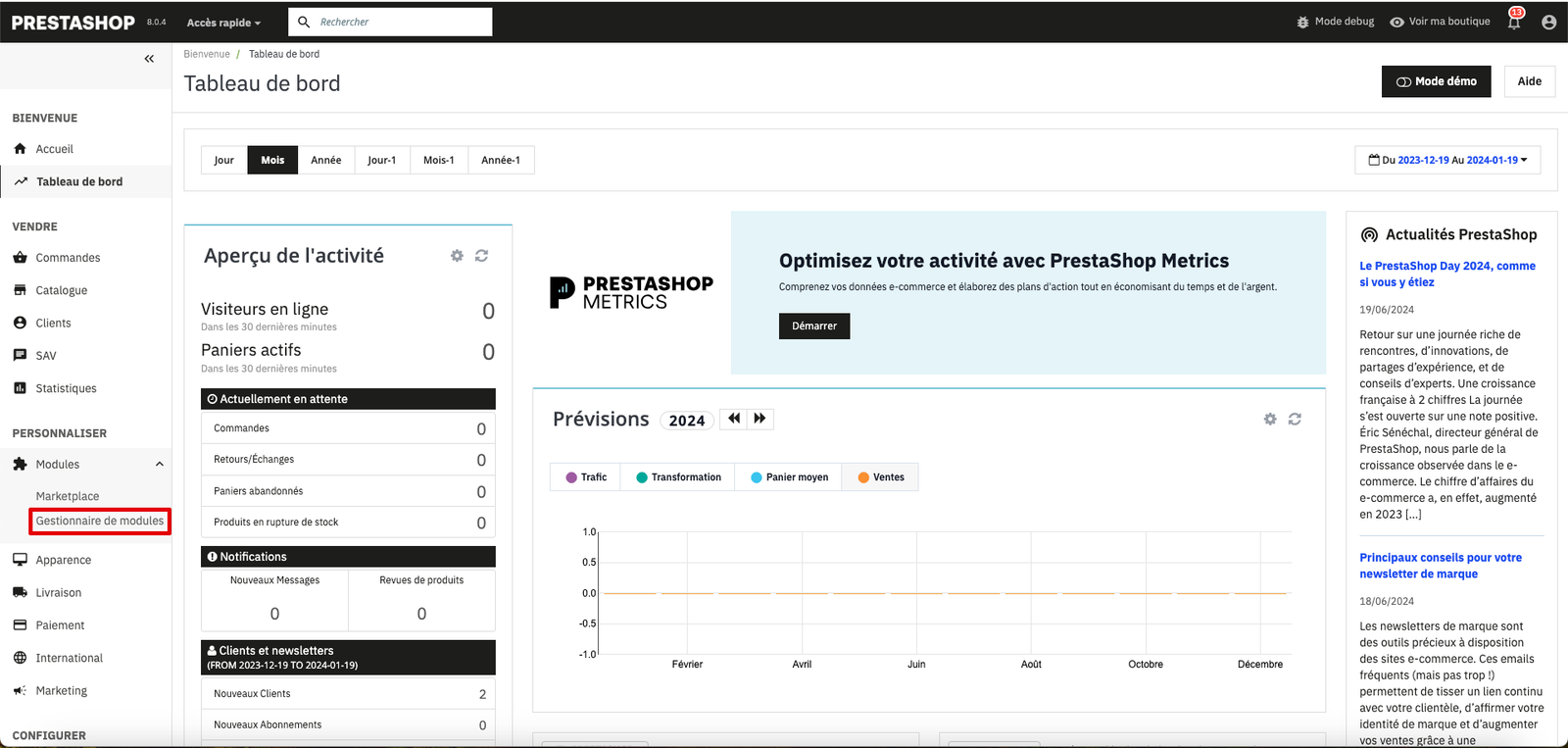Click the Statistiques chart icon
Viewport: 1568px width, 748px height.
point(21,388)
